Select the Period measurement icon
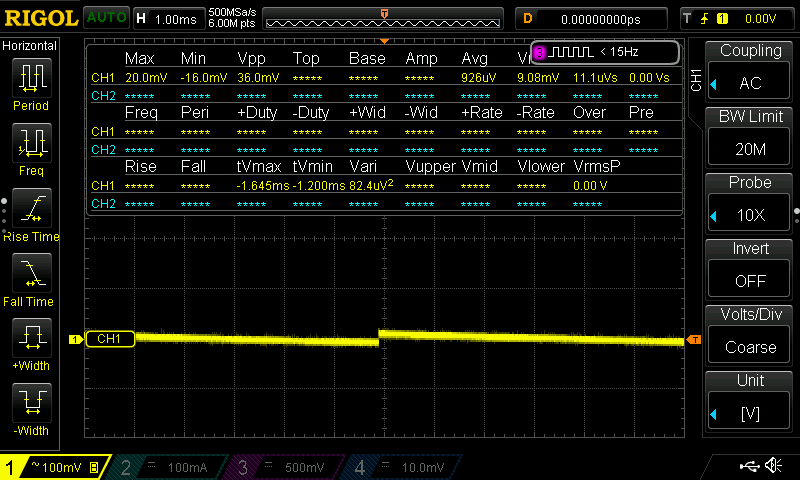Image resolution: width=800 pixels, height=480 pixels. pos(32,78)
